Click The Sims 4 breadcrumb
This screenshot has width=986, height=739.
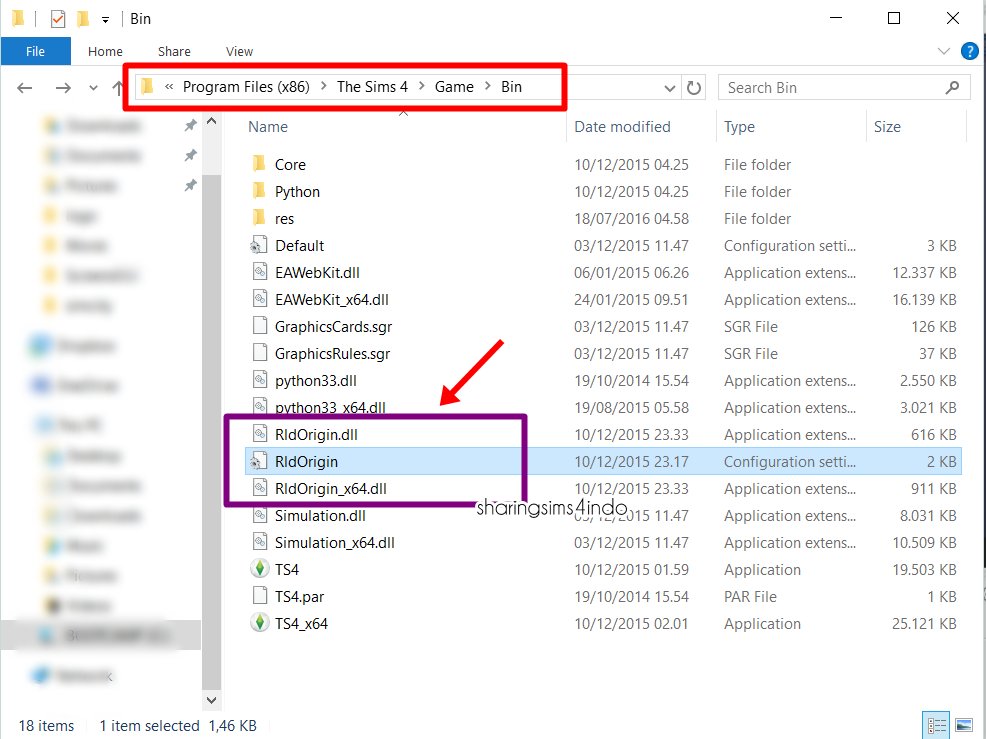click(x=372, y=87)
